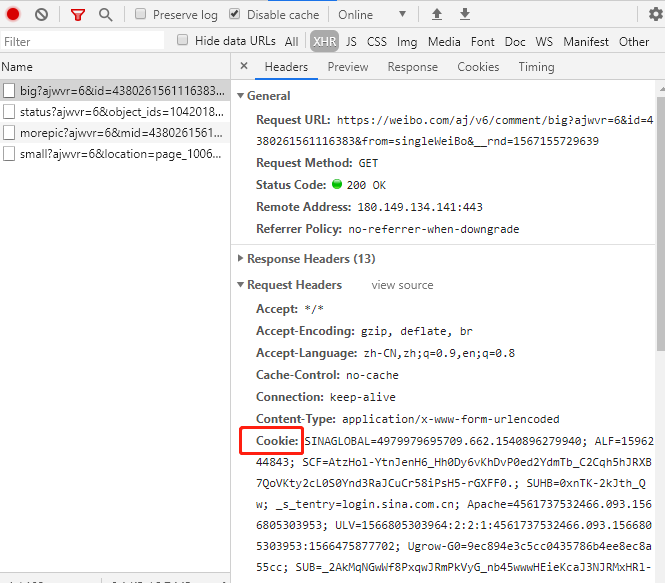This screenshot has height=583, width=665.
Task: Collapse Request Headers section
Action: (x=240, y=285)
